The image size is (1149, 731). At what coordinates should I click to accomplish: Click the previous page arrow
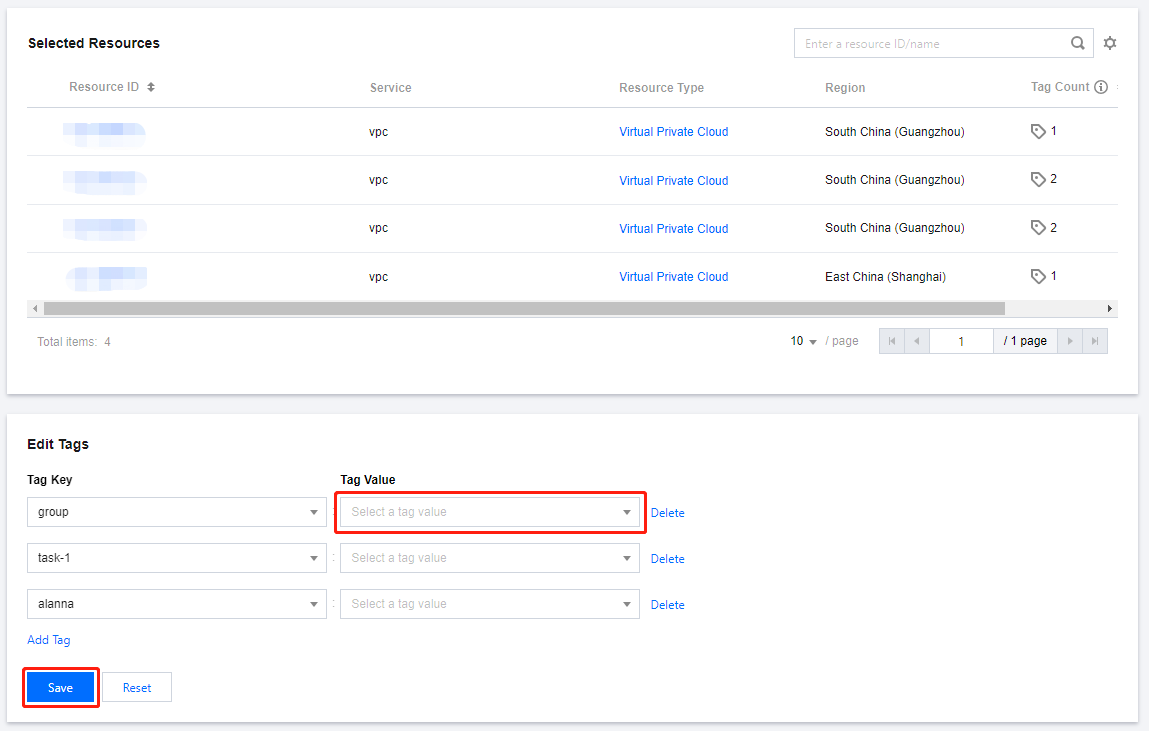click(x=917, y=341)
